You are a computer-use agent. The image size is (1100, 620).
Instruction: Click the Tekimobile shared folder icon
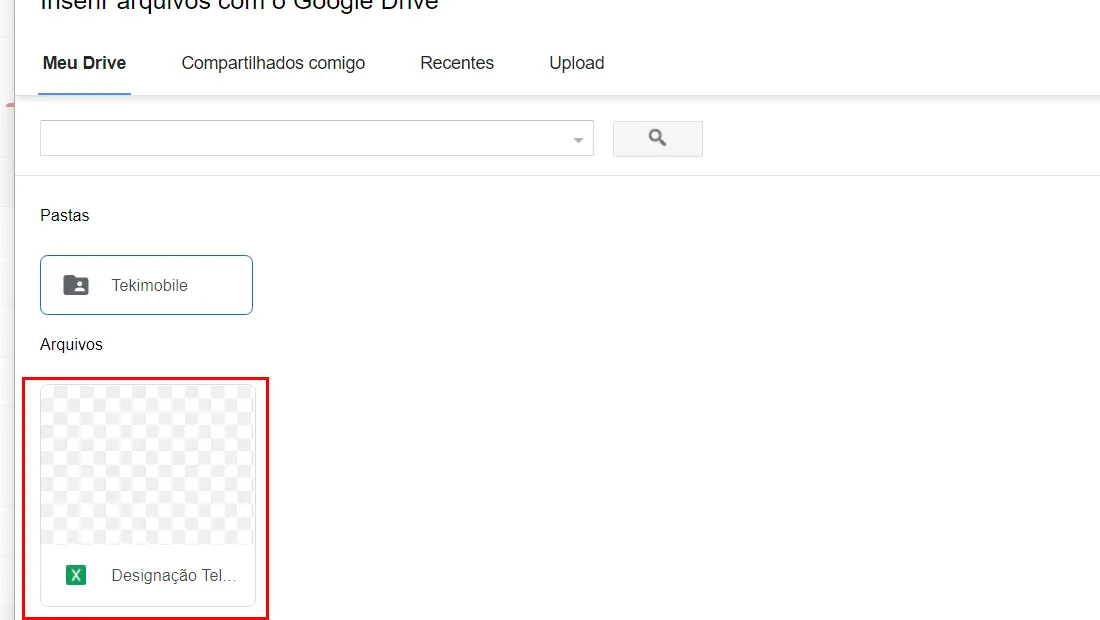(76, 285)
